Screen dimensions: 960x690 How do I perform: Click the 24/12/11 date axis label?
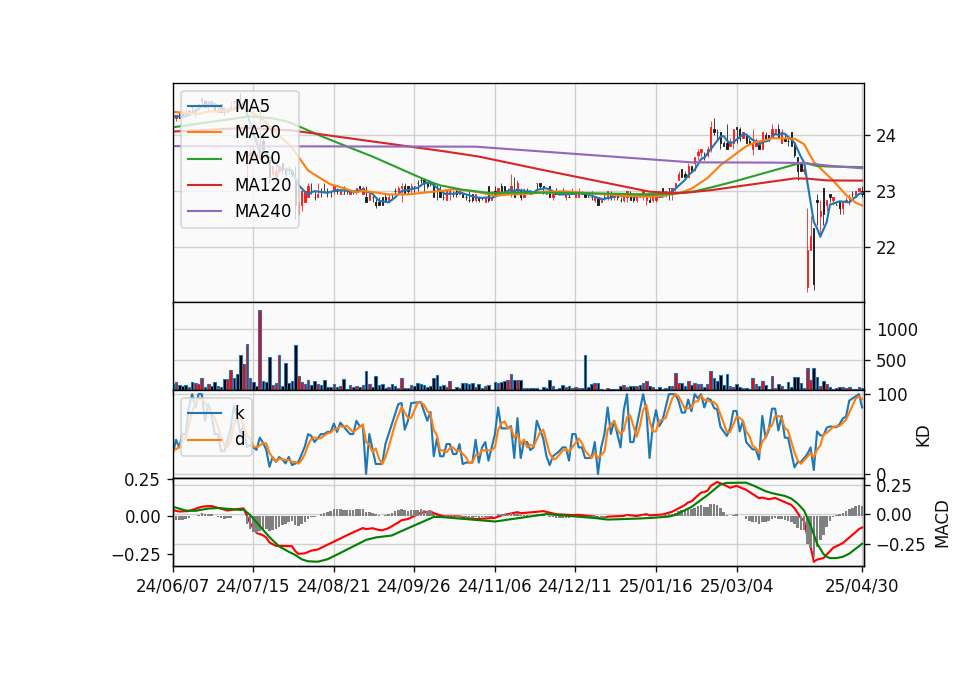575,586
